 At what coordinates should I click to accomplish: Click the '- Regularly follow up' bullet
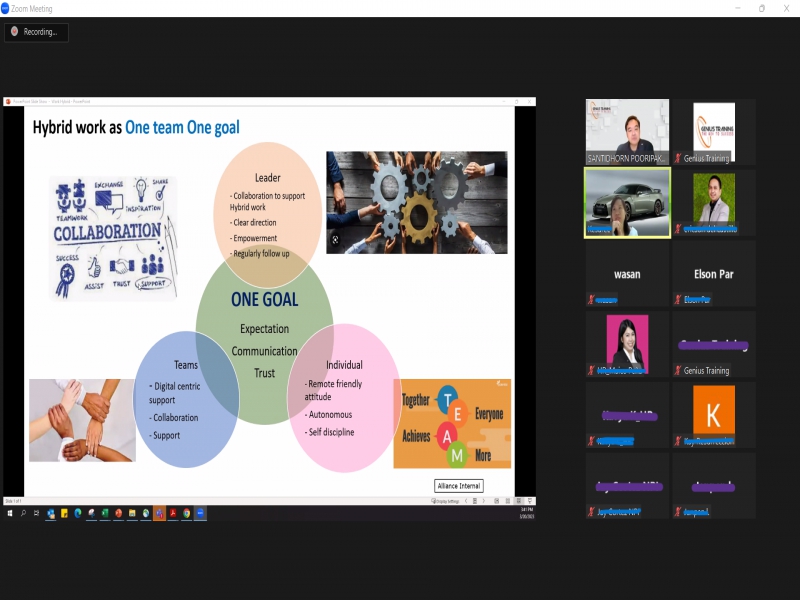(259, 254)
